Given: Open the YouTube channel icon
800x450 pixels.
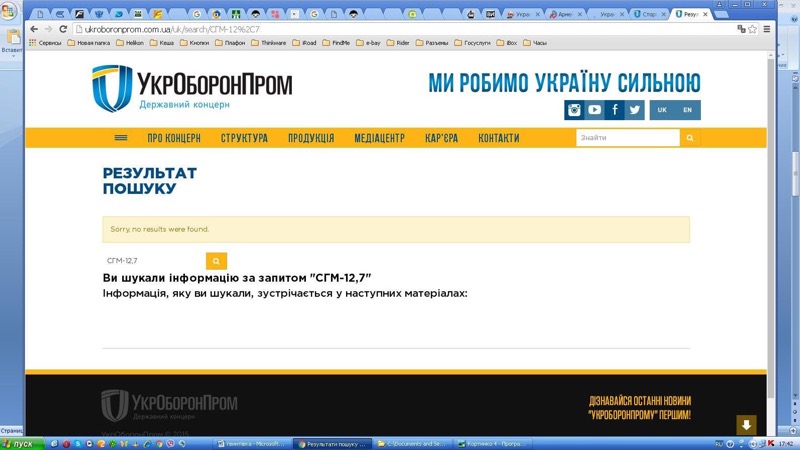Looking at the screenshot, I should [x=594, y=110].
